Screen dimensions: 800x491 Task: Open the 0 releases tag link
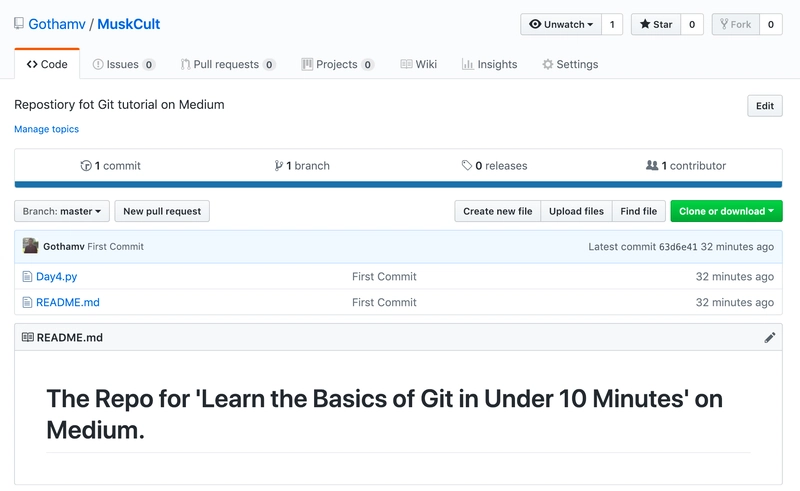(494, 166)
